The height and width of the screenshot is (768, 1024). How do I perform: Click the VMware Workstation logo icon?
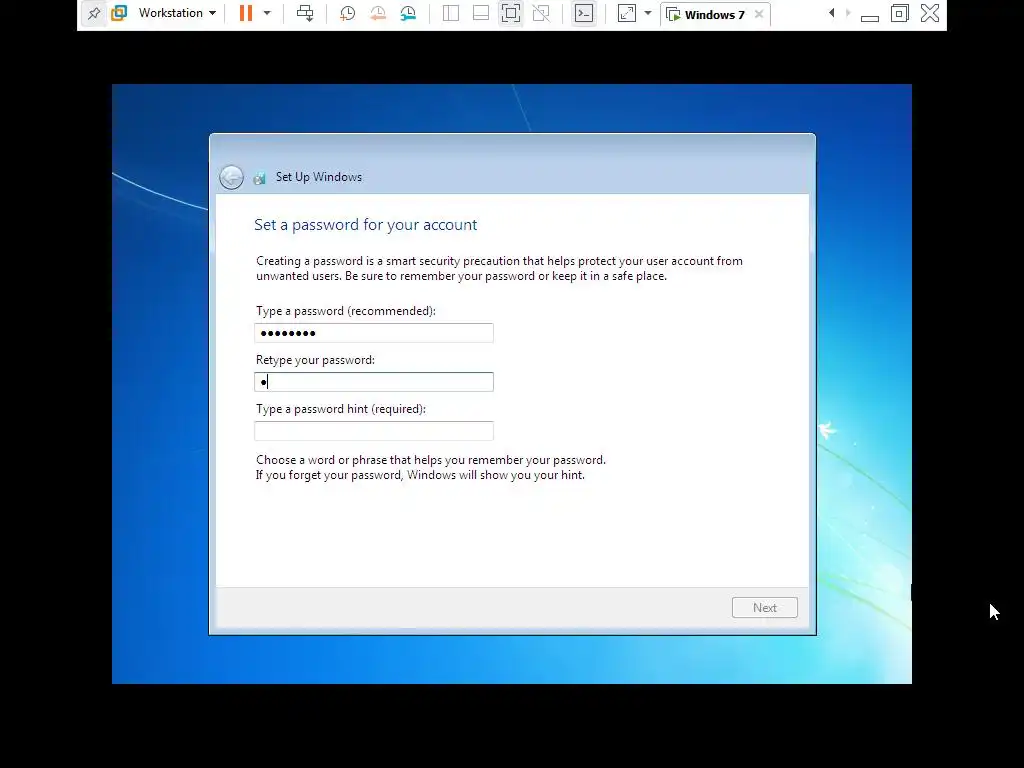click(119, 13)
